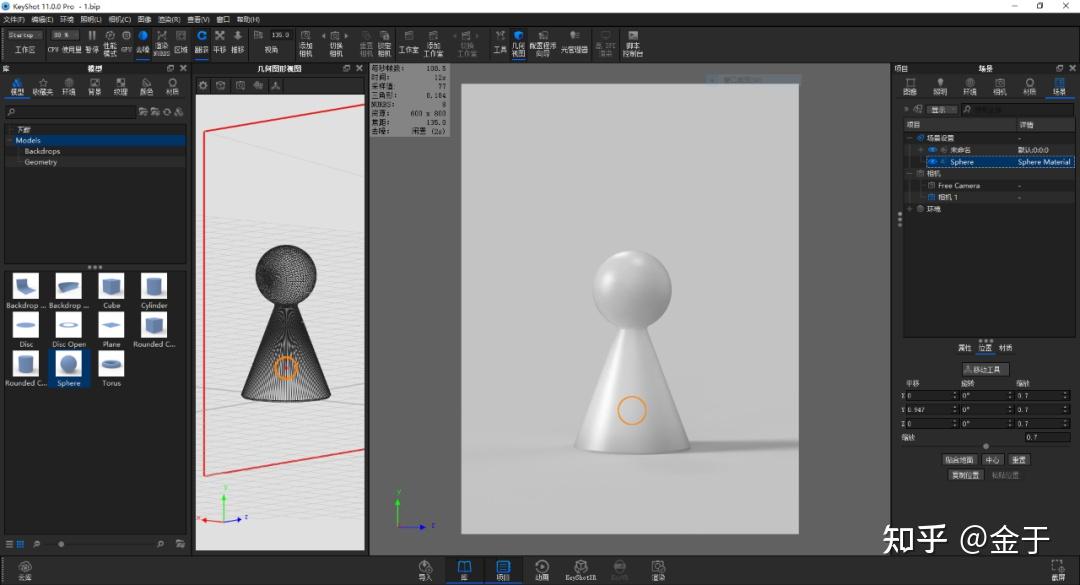Pause the real-time render (暂停)
The height and width of the screenshot is (585, 1080).
[x=92, y=36]
